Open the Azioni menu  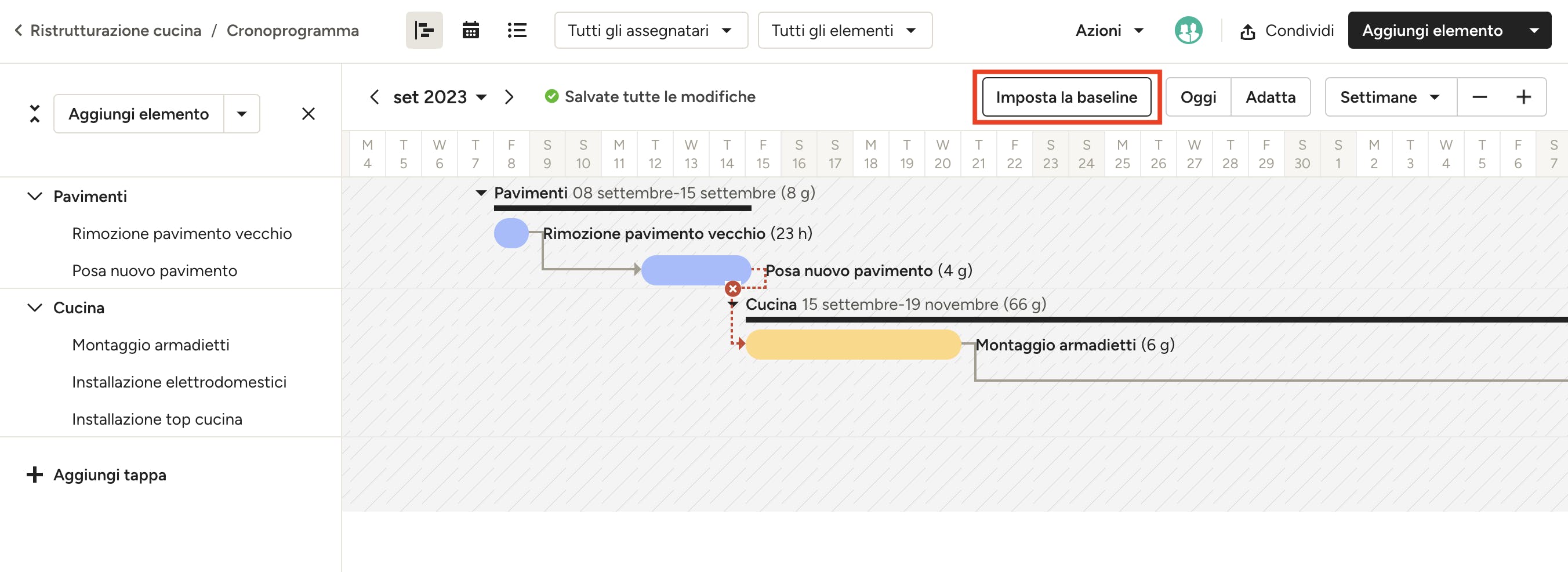click(1109, 30)
